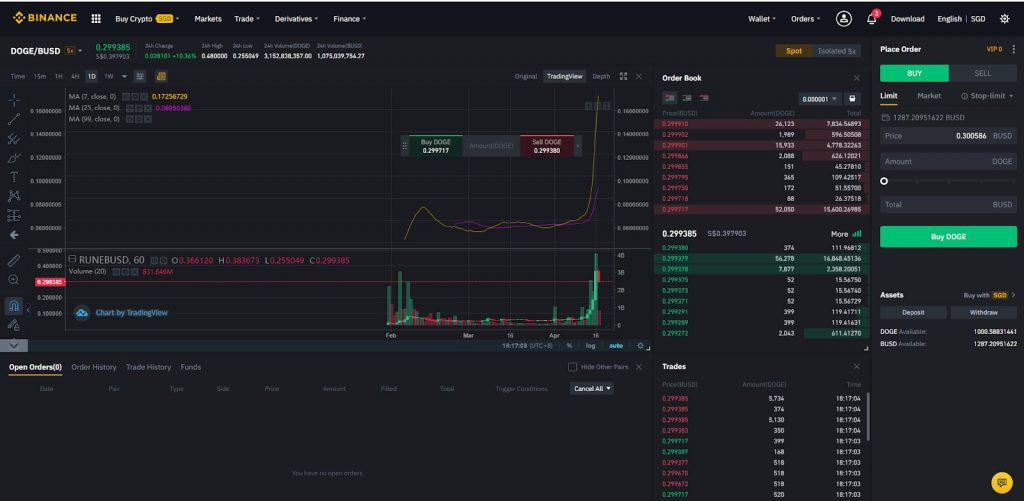Toggle percent scale on chart

569,346
